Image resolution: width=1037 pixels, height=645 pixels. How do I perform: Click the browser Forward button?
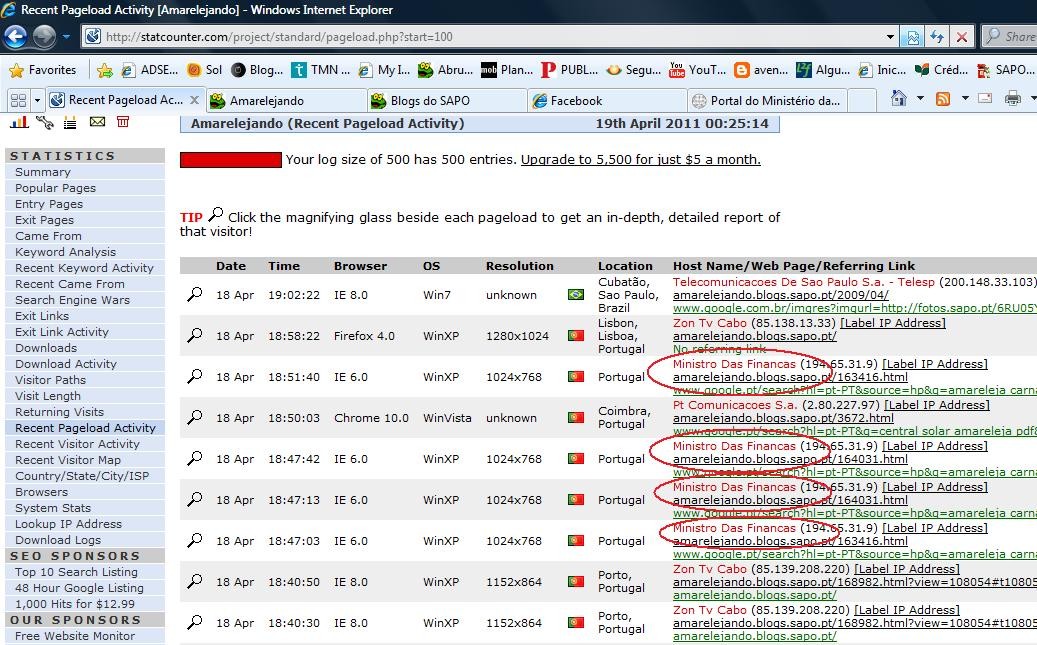coord(44,36)
